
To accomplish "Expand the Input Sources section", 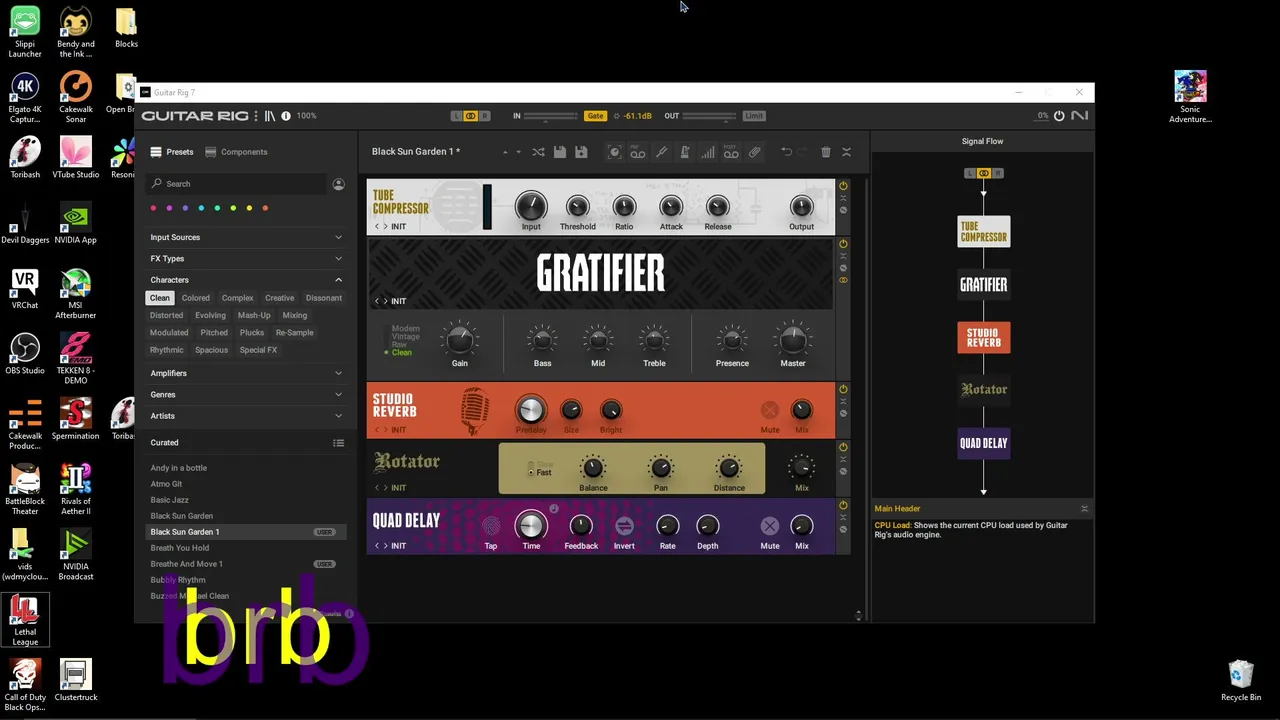I will (246, 237).
